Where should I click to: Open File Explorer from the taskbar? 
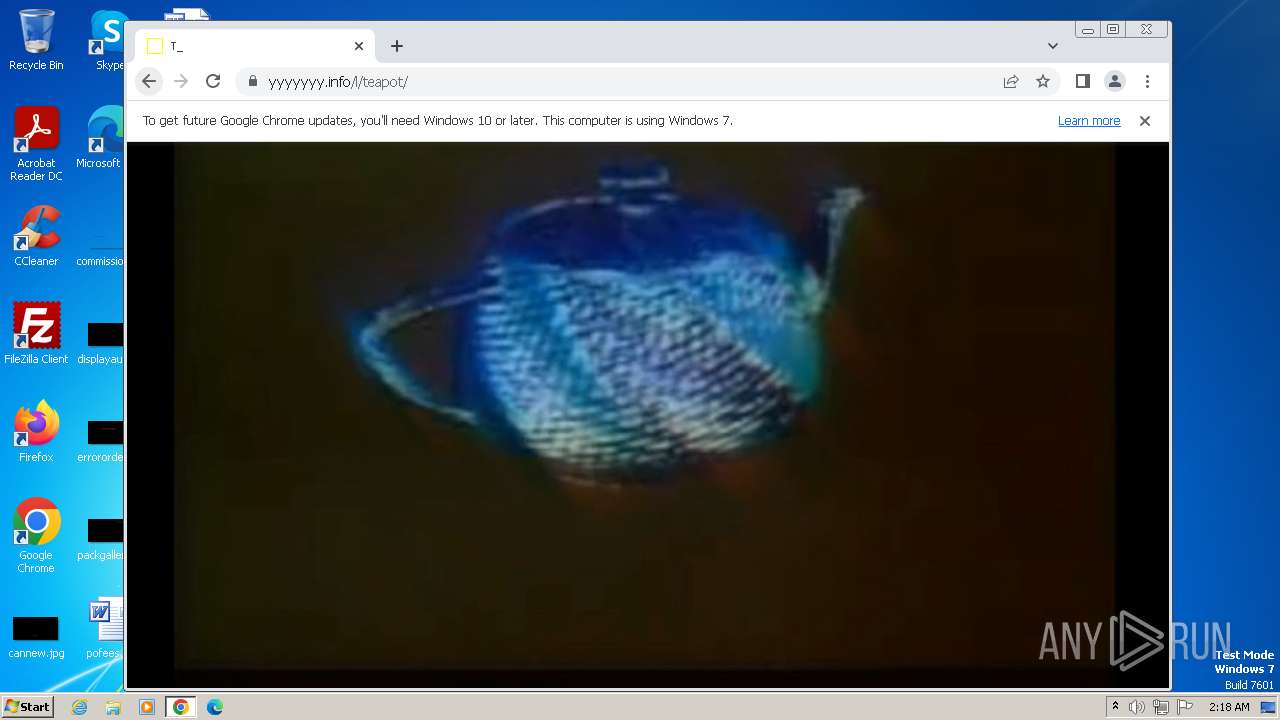click(x=113, y=707)
